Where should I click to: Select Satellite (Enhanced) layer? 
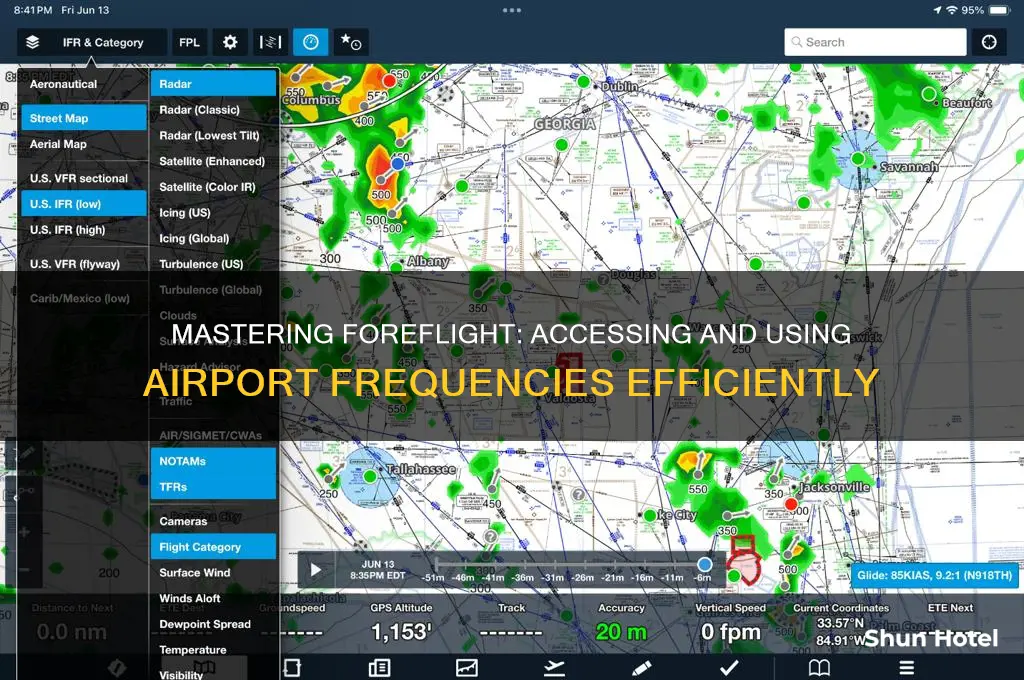pos(213,161)
